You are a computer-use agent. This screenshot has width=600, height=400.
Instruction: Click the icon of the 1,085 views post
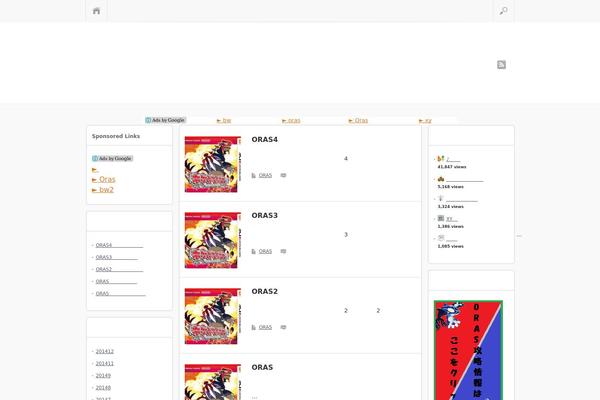pos(441,238)
